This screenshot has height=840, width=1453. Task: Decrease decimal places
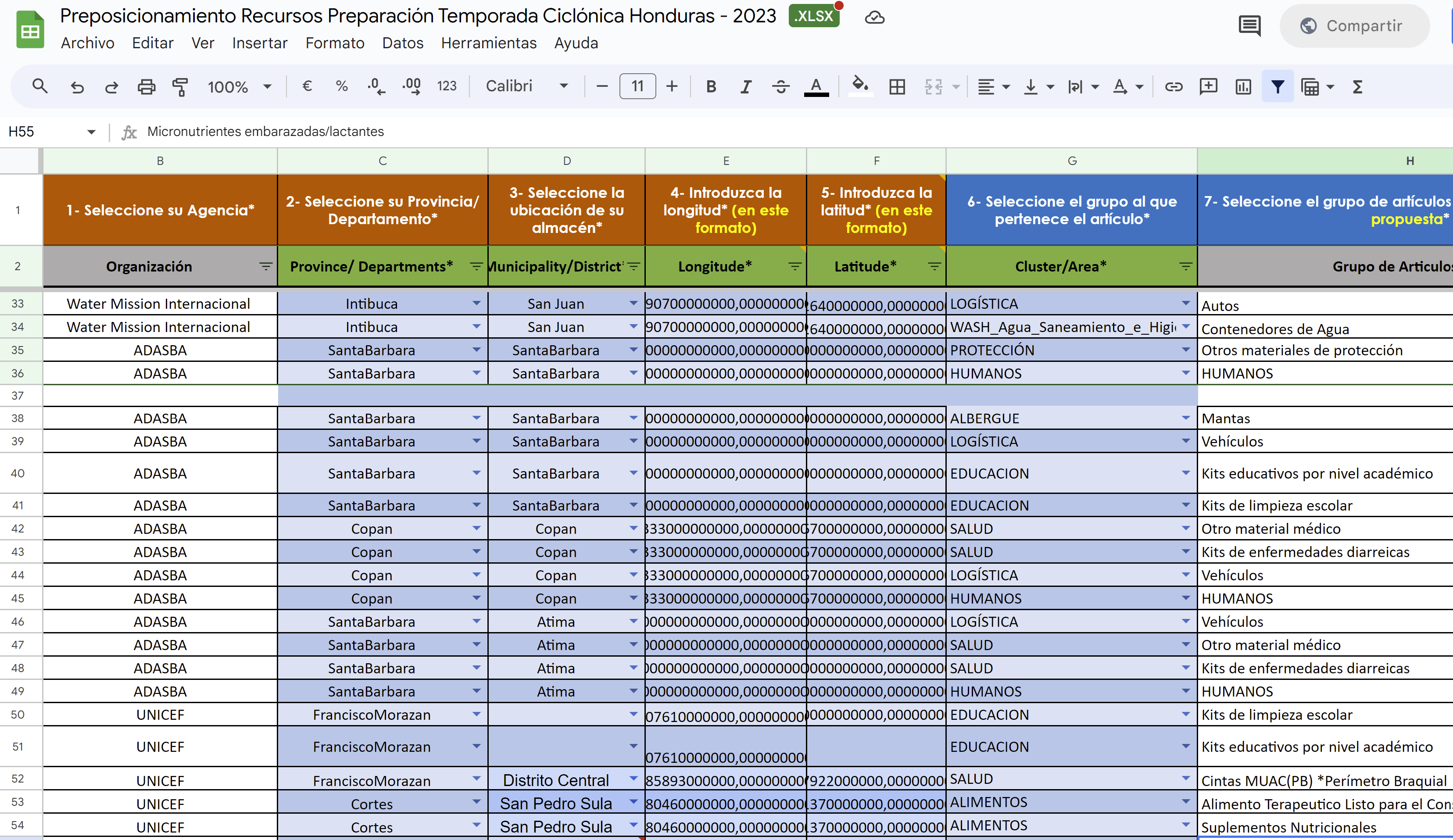tap(376, 86)
